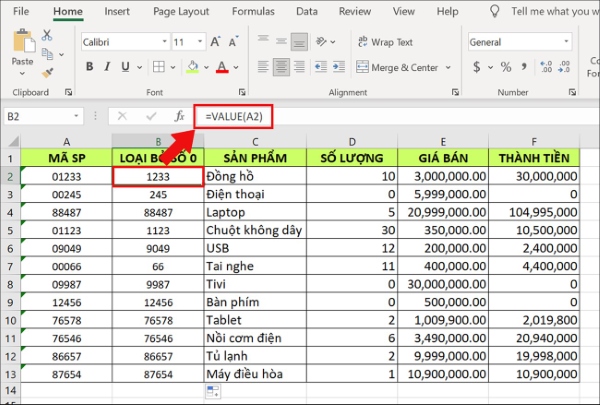
Task: Click the formula bar with =VALUE(A2)
Action: tap(398, 116)
